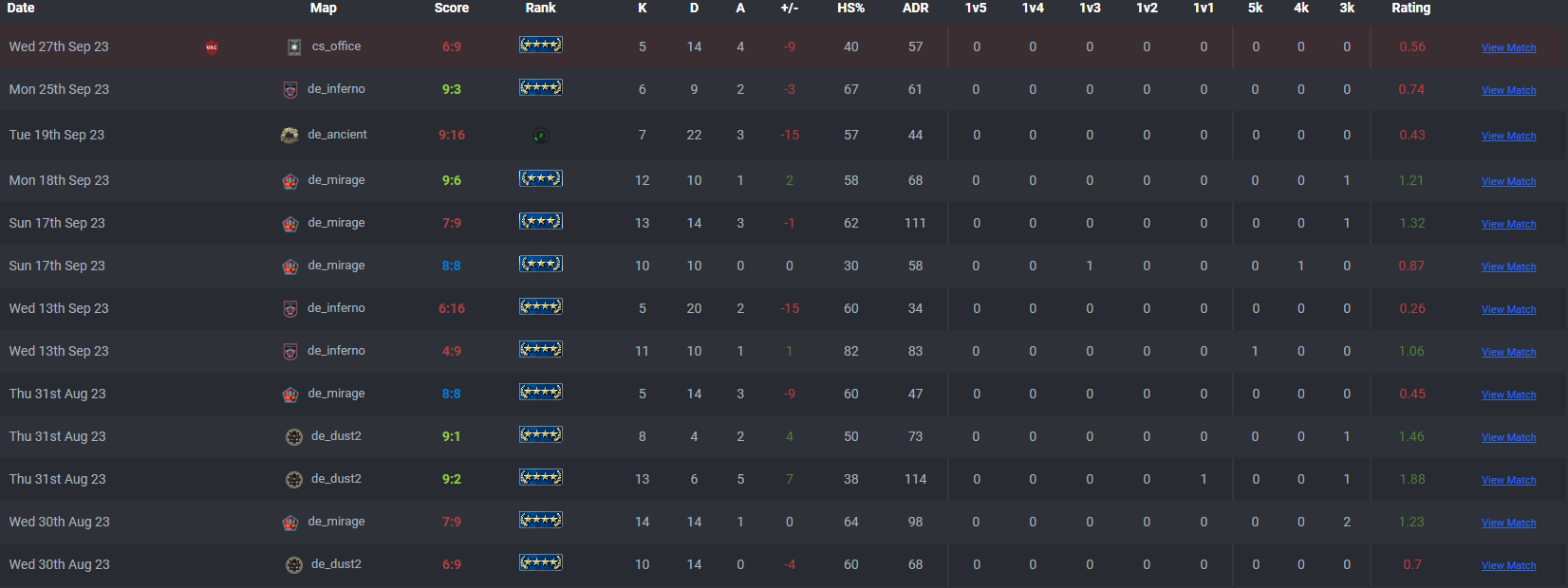The height and width of the screenshot is (588, 1568).
Task: Click the de_dust2 map icon for the 9:1 match
Action: 294,437
